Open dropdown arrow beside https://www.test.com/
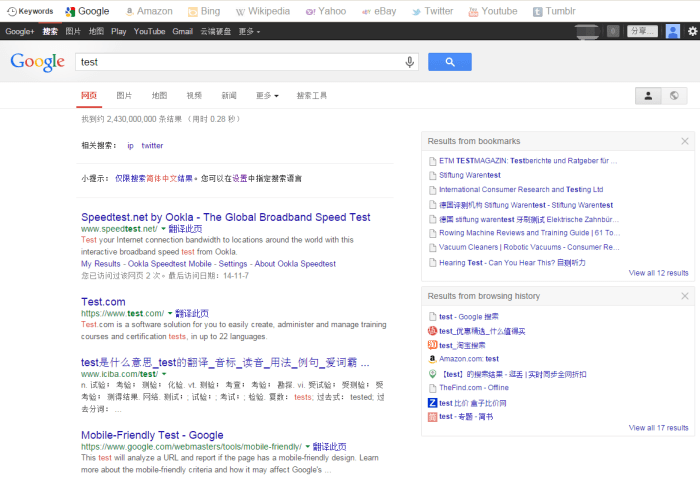The image size is (700, 485). click(x=170, y=313)
